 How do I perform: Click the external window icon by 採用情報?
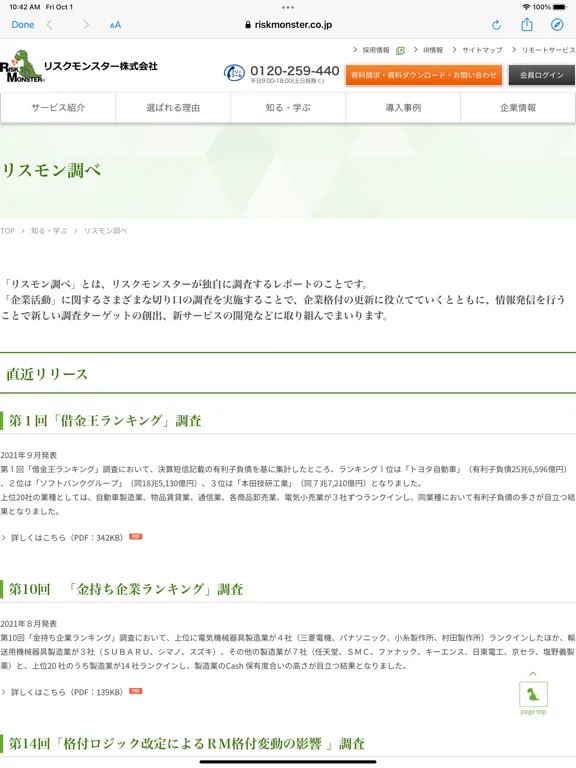[400, 50]
